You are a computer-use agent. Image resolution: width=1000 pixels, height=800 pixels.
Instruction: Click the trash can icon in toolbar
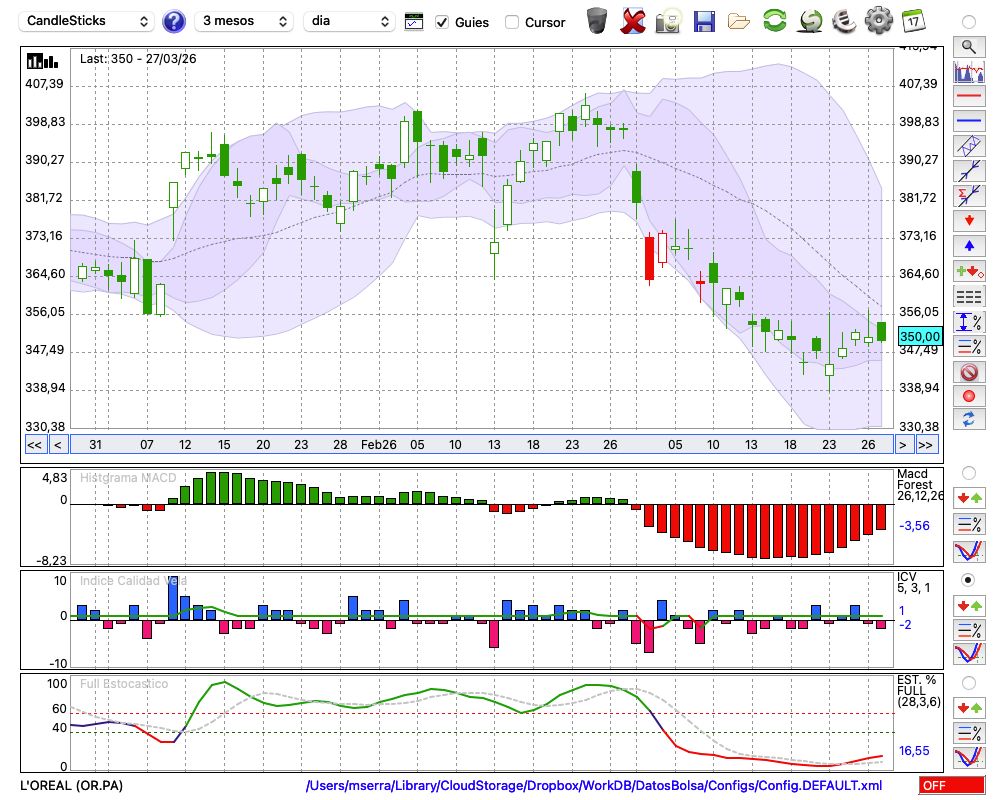pyautogui.click(x=597, y=21)
